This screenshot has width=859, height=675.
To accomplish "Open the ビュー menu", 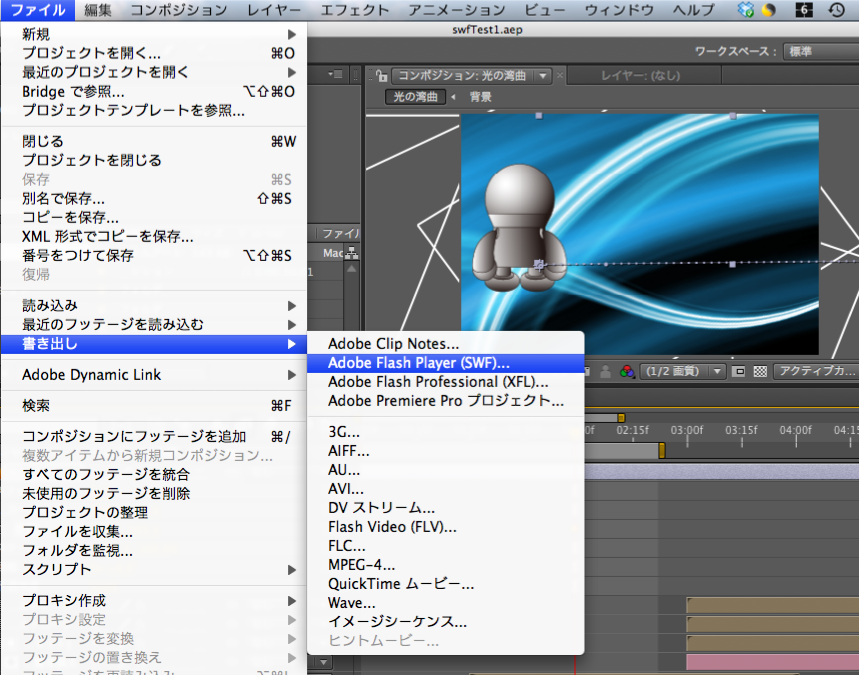I will click(545, 10).
